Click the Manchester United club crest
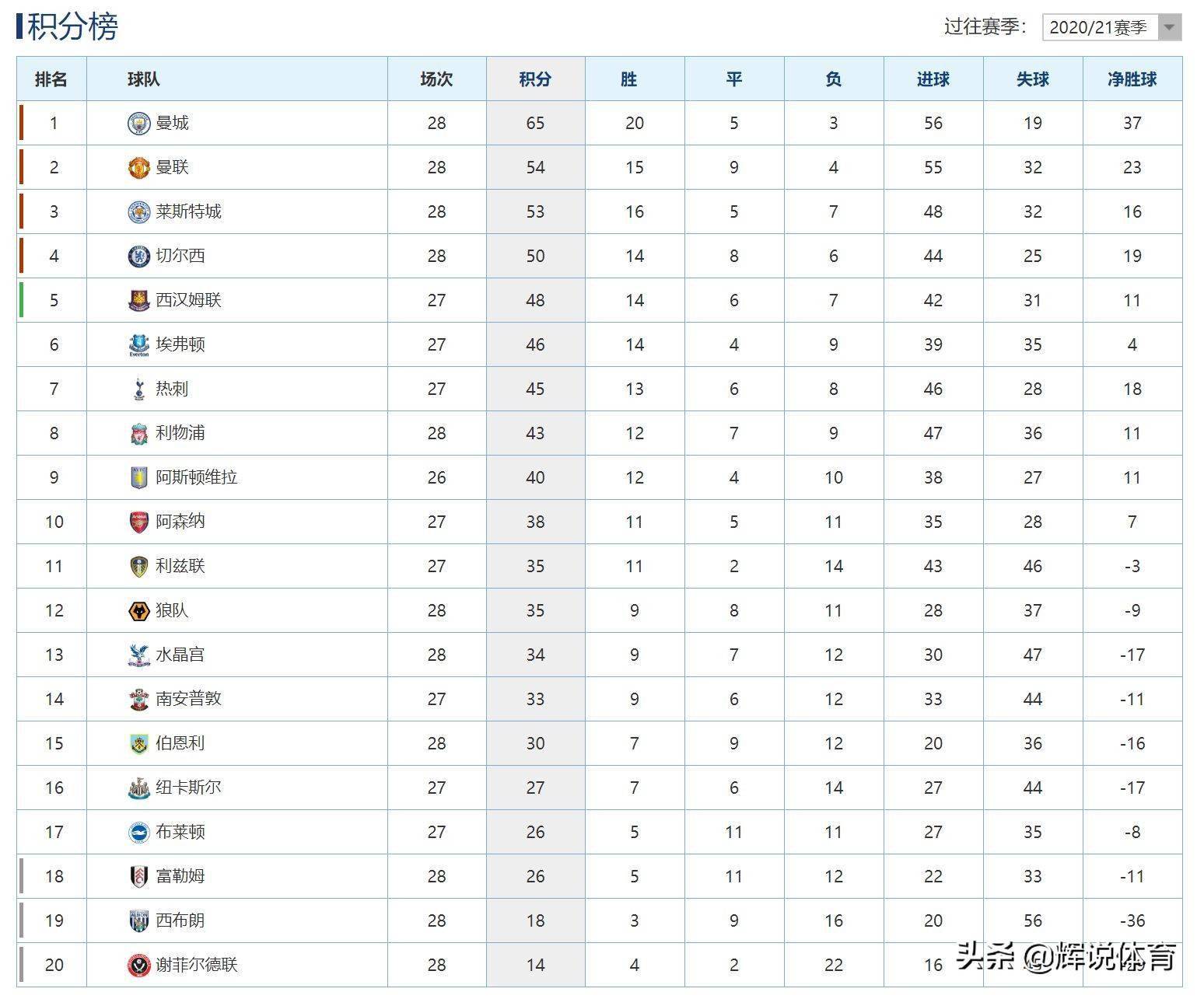The image size is (1204, 999). [x=138, y=168]
